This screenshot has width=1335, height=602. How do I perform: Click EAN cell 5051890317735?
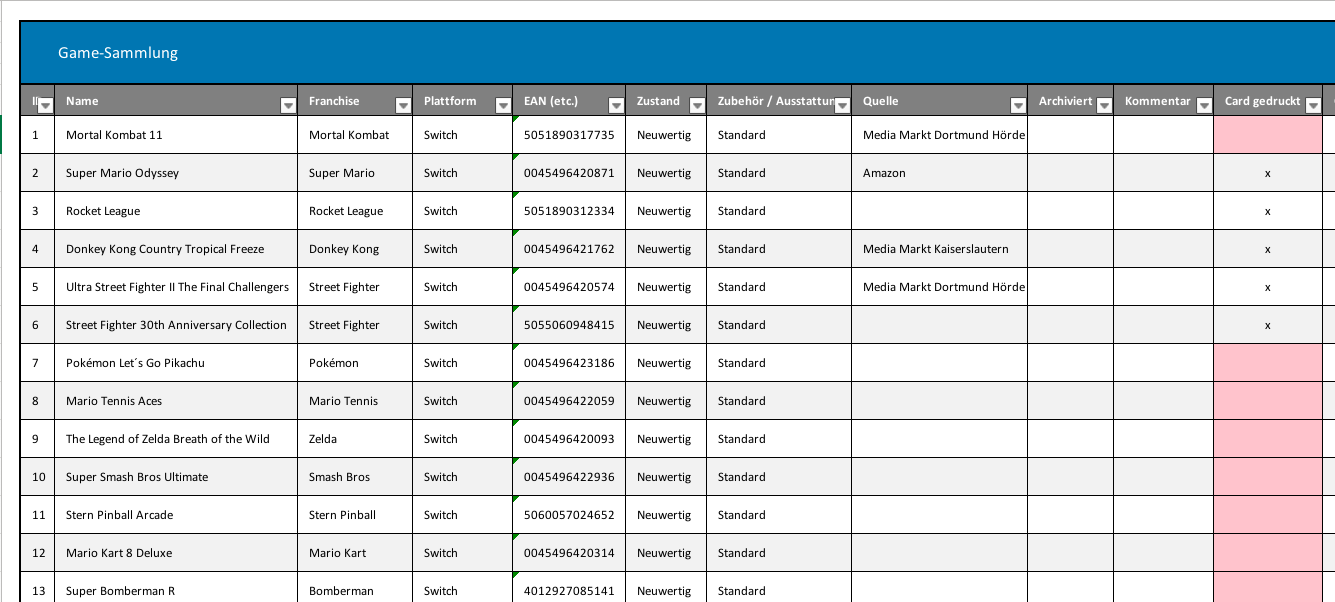pyautogui.click(x=569, y=135)
